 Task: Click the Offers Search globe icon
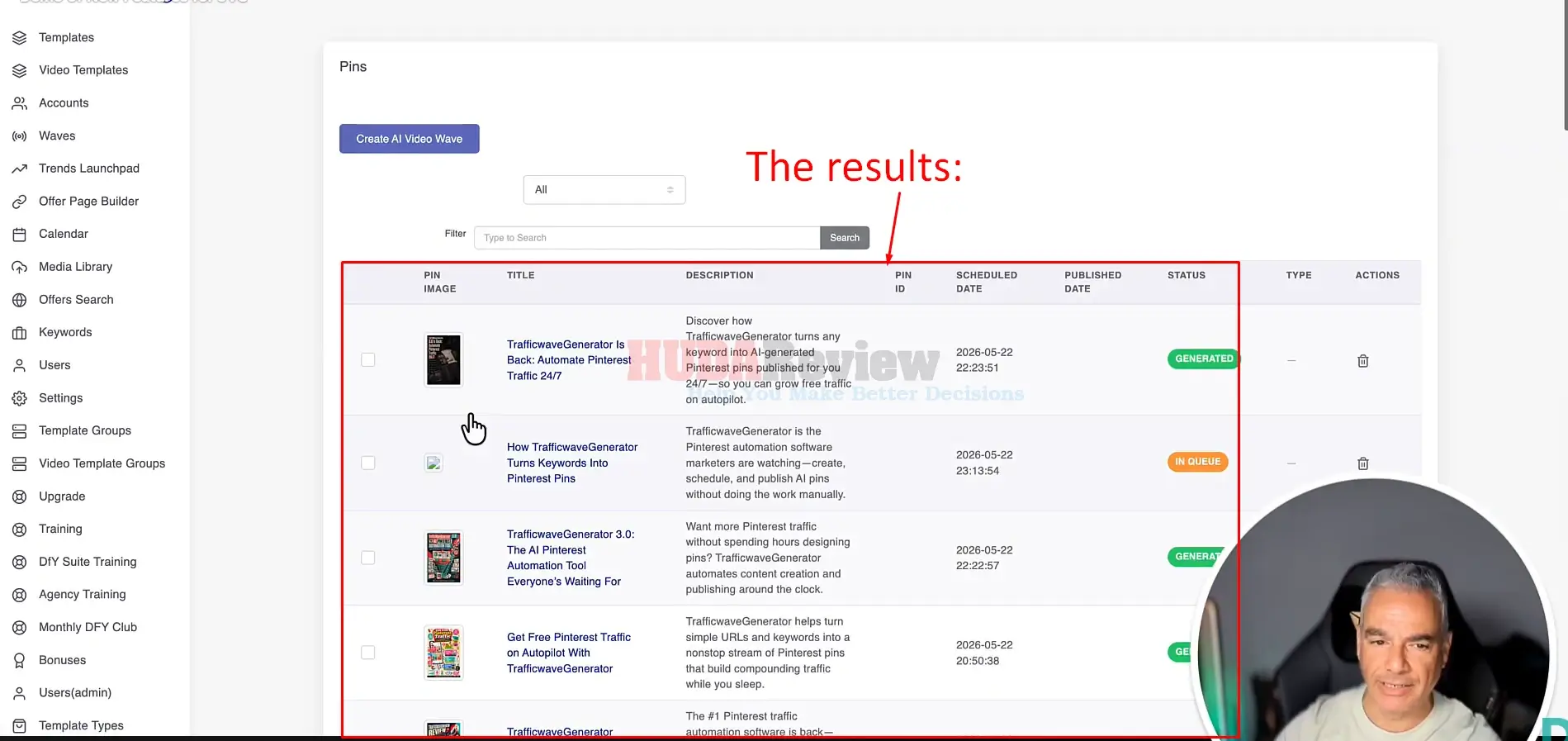click(20, 300)
